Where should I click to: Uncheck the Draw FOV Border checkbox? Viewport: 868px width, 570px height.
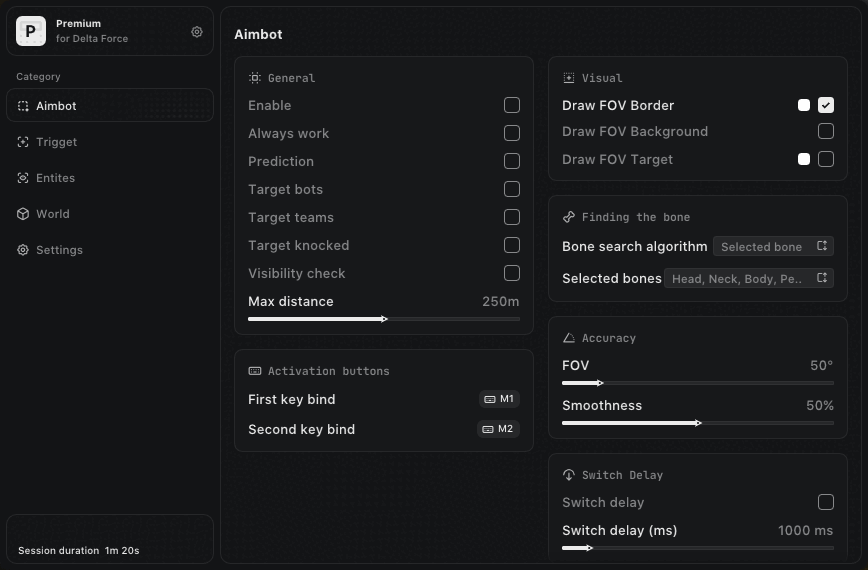[826, 105]
